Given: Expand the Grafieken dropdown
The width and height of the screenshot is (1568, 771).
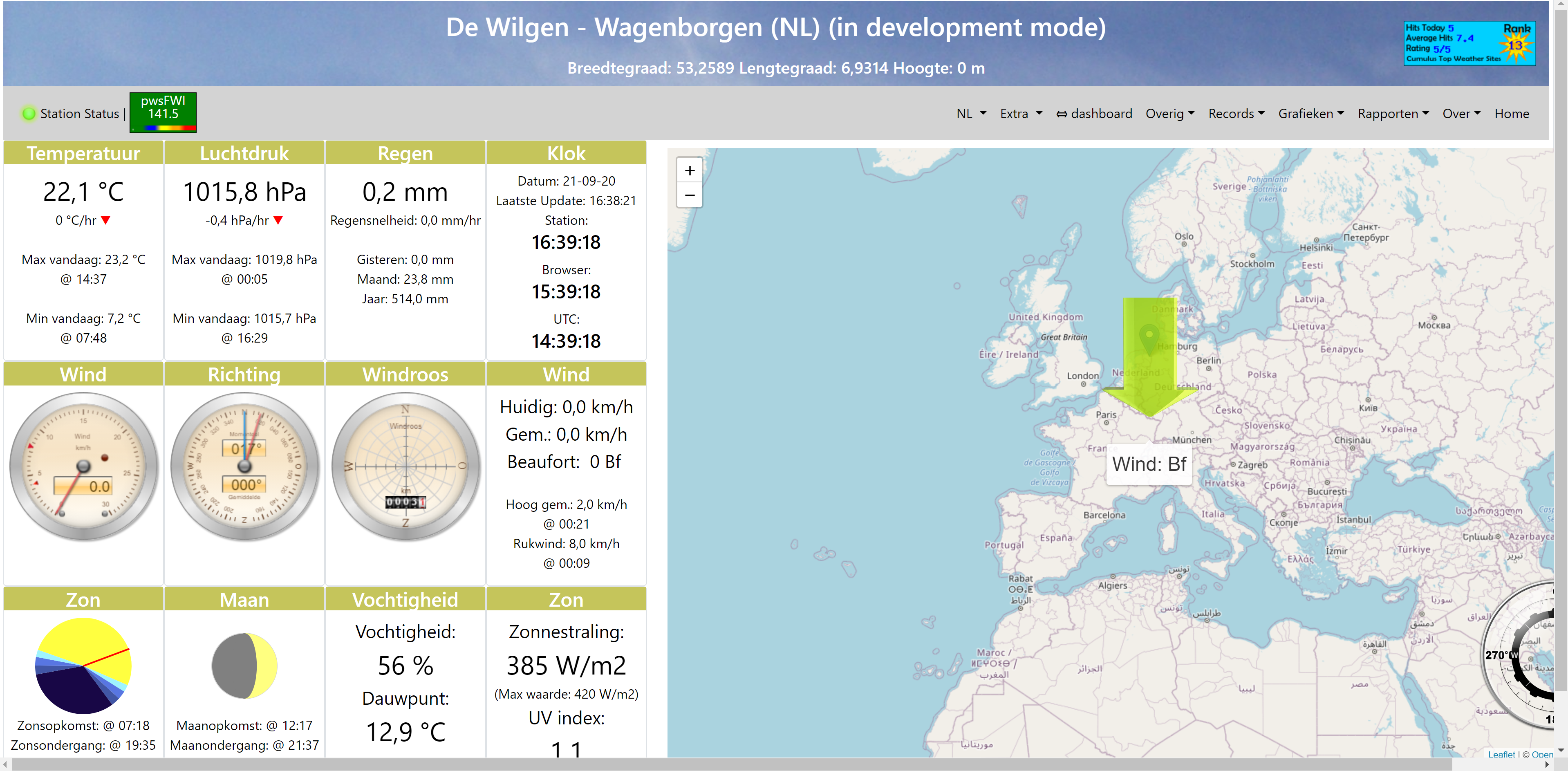Looking at the screenshot, I should click(x=1310, y=114).
